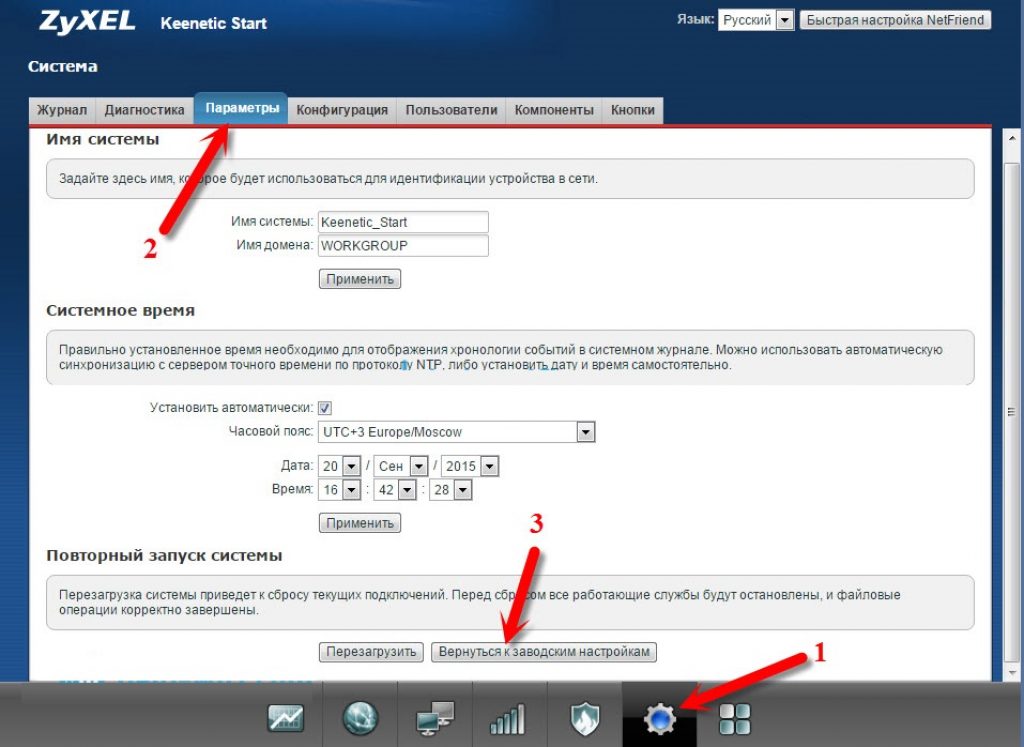Click the scrollbar up arrow
Viewport: 1024px width, 747px height.
pos(1012,138)
